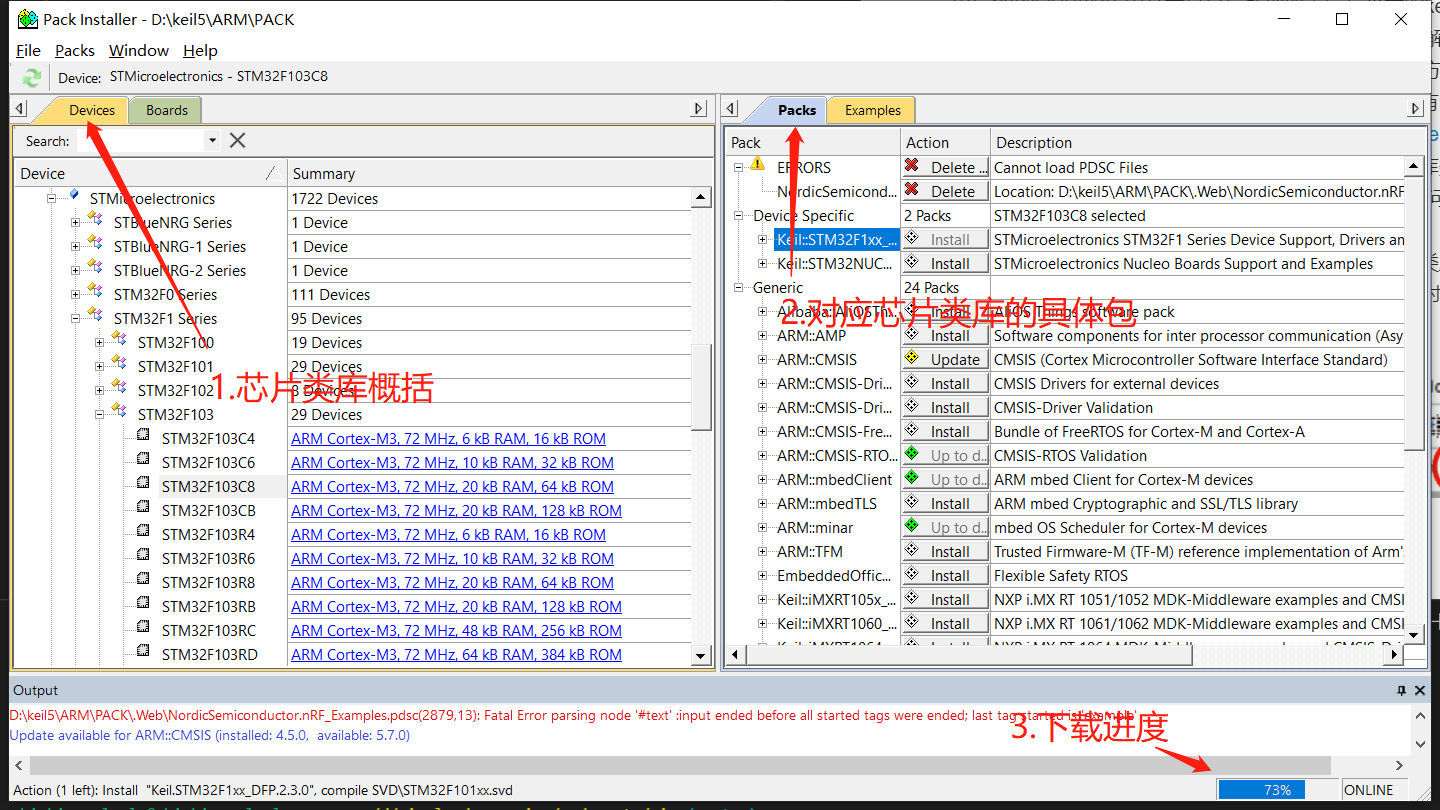Open the Packs menu

[x=75, y=50]
